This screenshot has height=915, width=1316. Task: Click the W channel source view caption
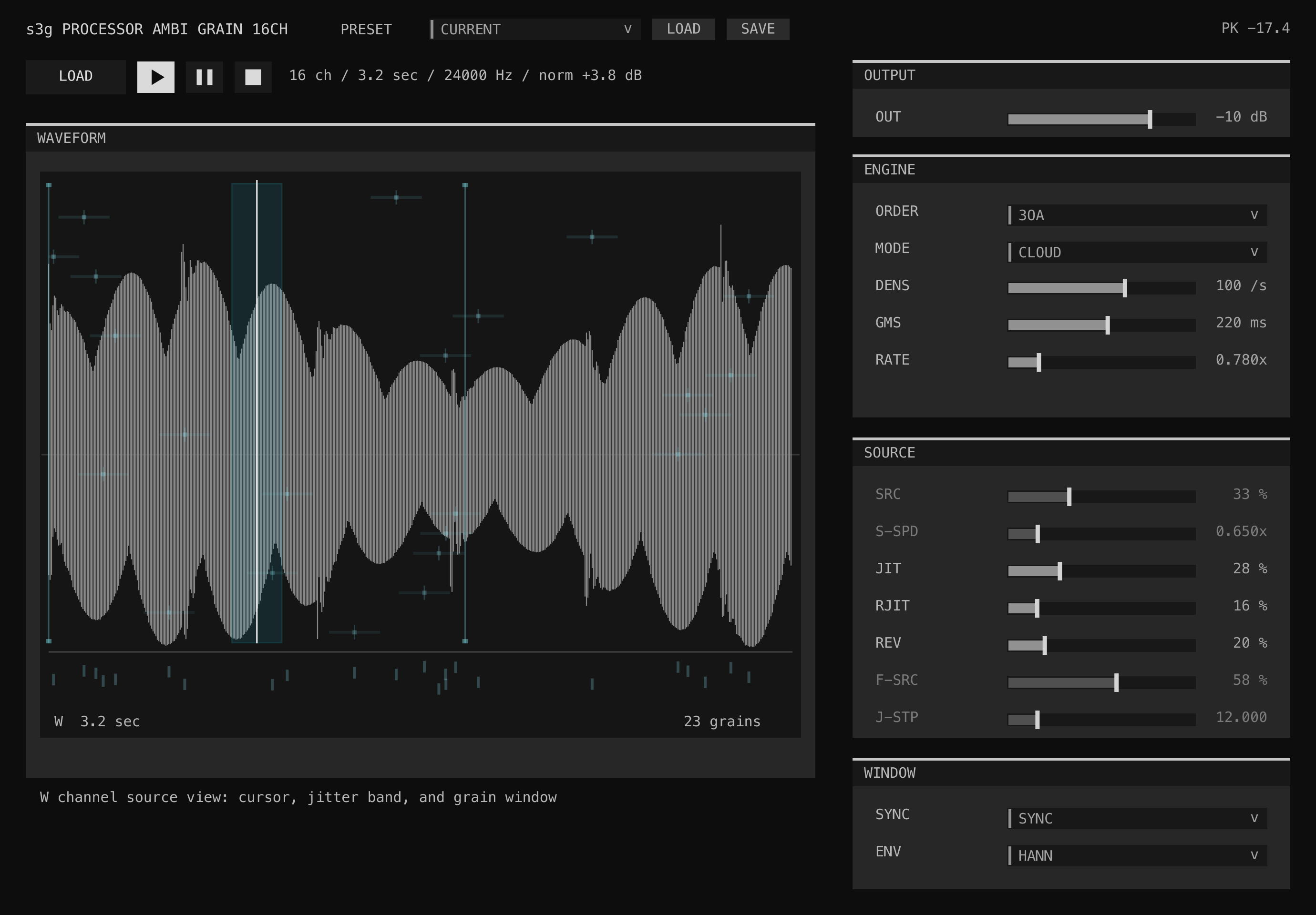point(298,798)
